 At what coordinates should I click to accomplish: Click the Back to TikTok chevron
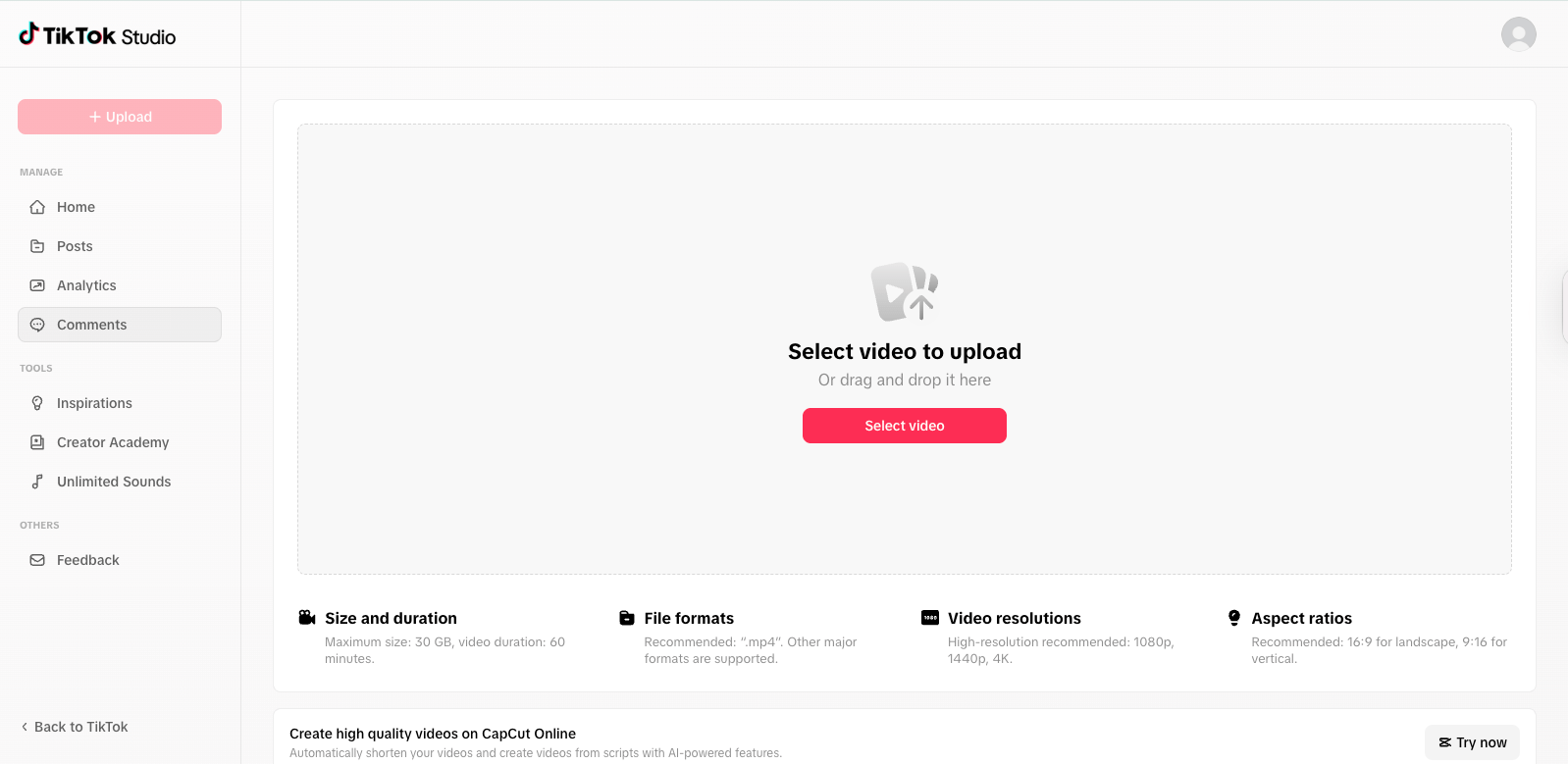click(x=25, y=727)
